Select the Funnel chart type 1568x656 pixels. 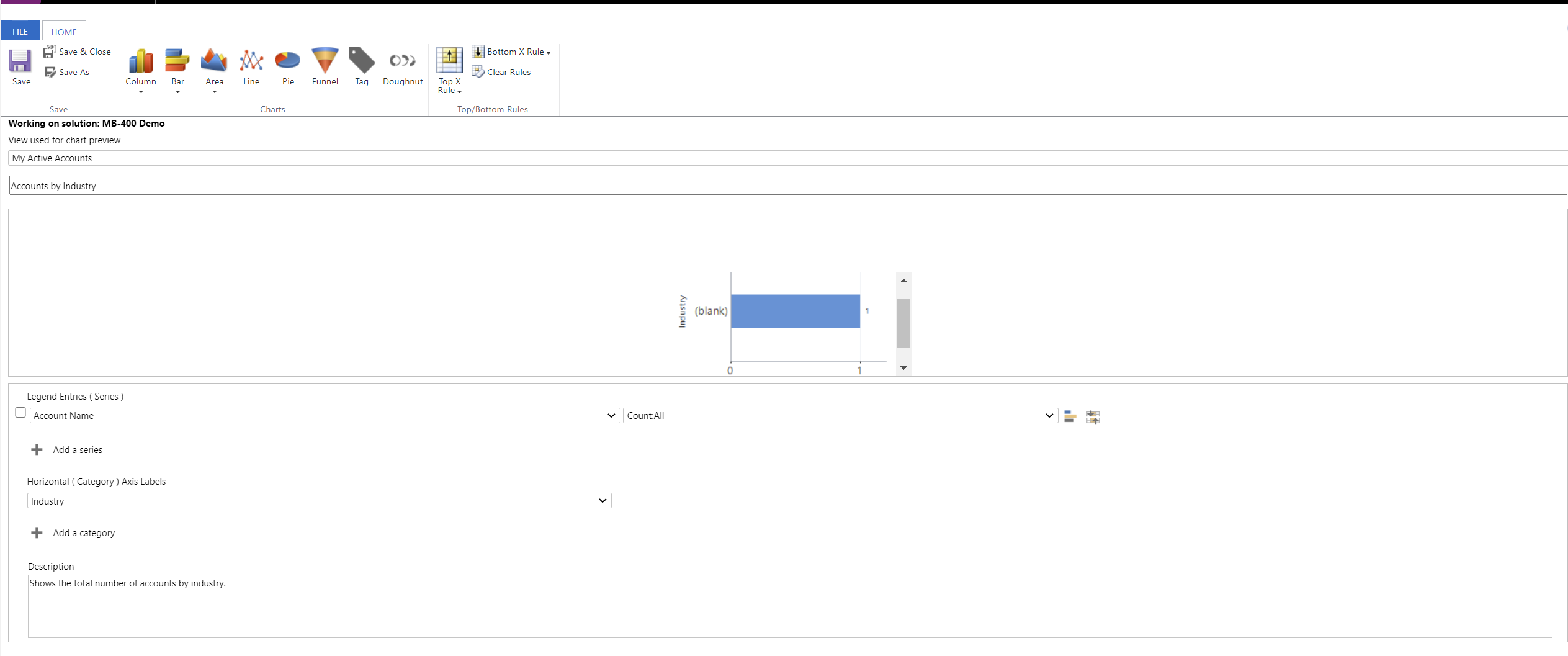325,66
